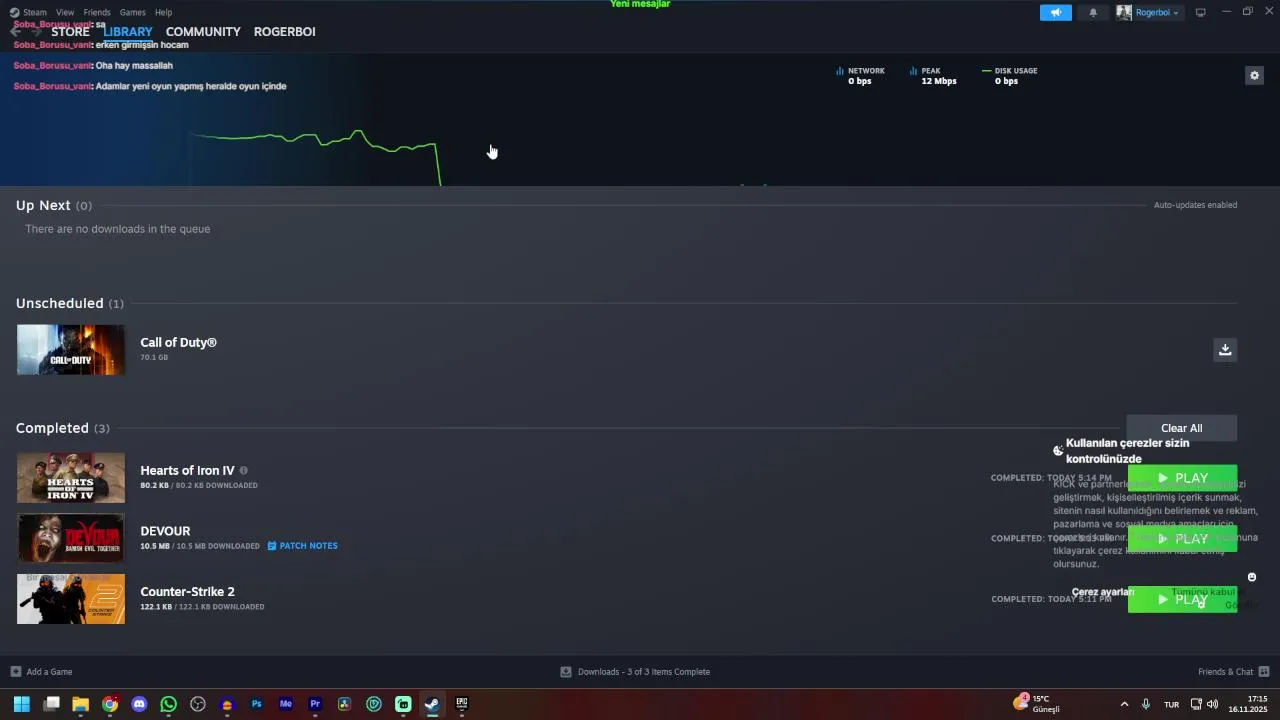Go to the LIBRARY tab
Viewport: 1280px width, 720px height.
pos(128,31)
